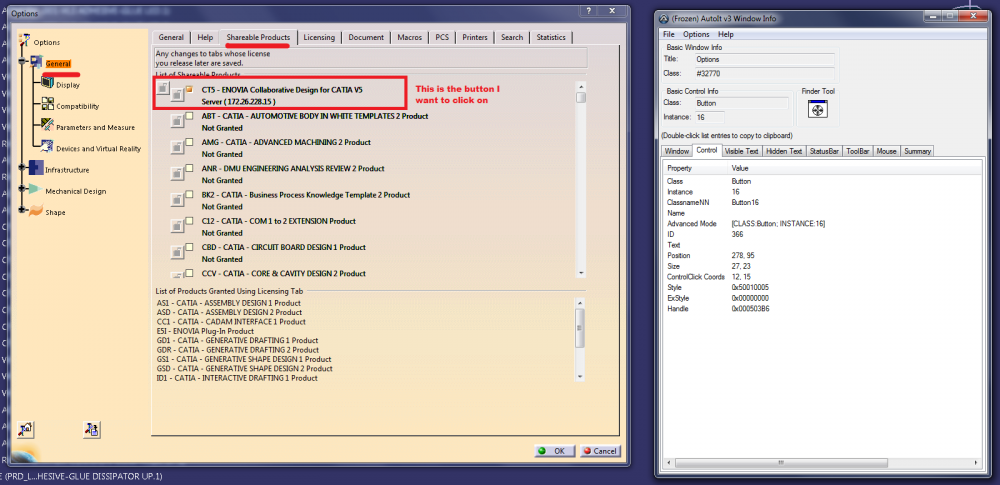Select 'ASD - CATIA - ASSEMBLY DESIGN 2 Product' row
This screenshot has width=1000, height=485.
pyautogui.click(x=230, y=312)
